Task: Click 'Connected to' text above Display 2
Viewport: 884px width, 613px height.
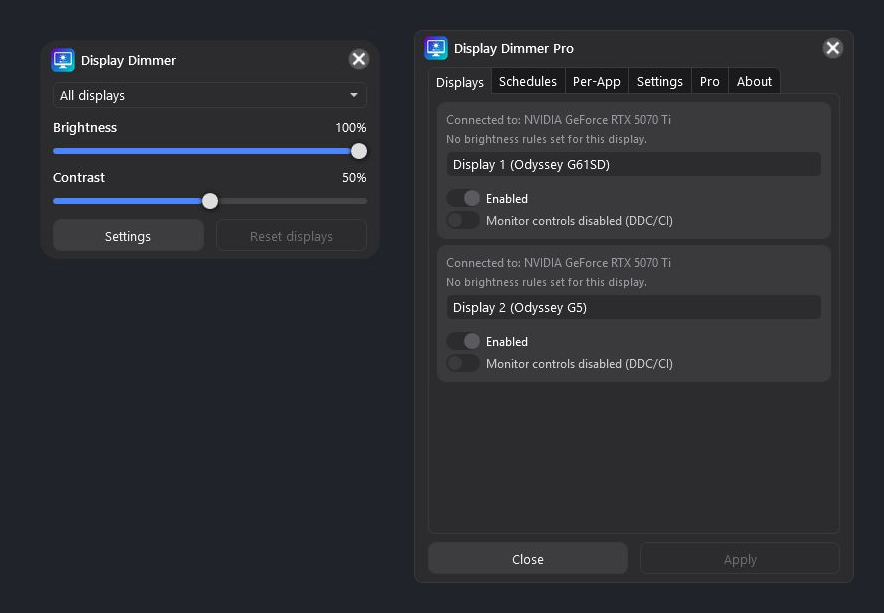Action: [x=558, y=263]
